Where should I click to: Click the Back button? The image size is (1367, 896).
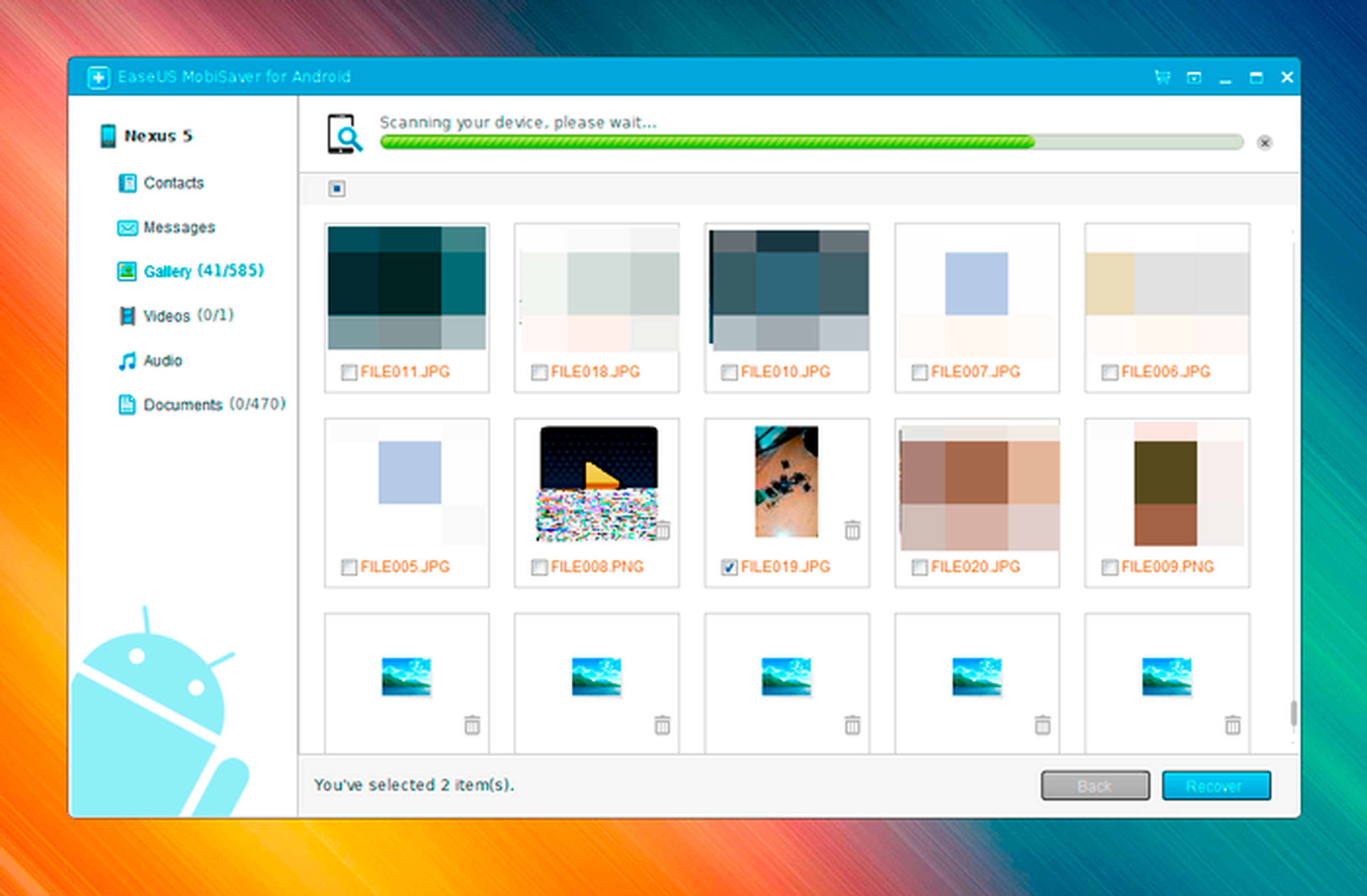[x=1095, y=786]
